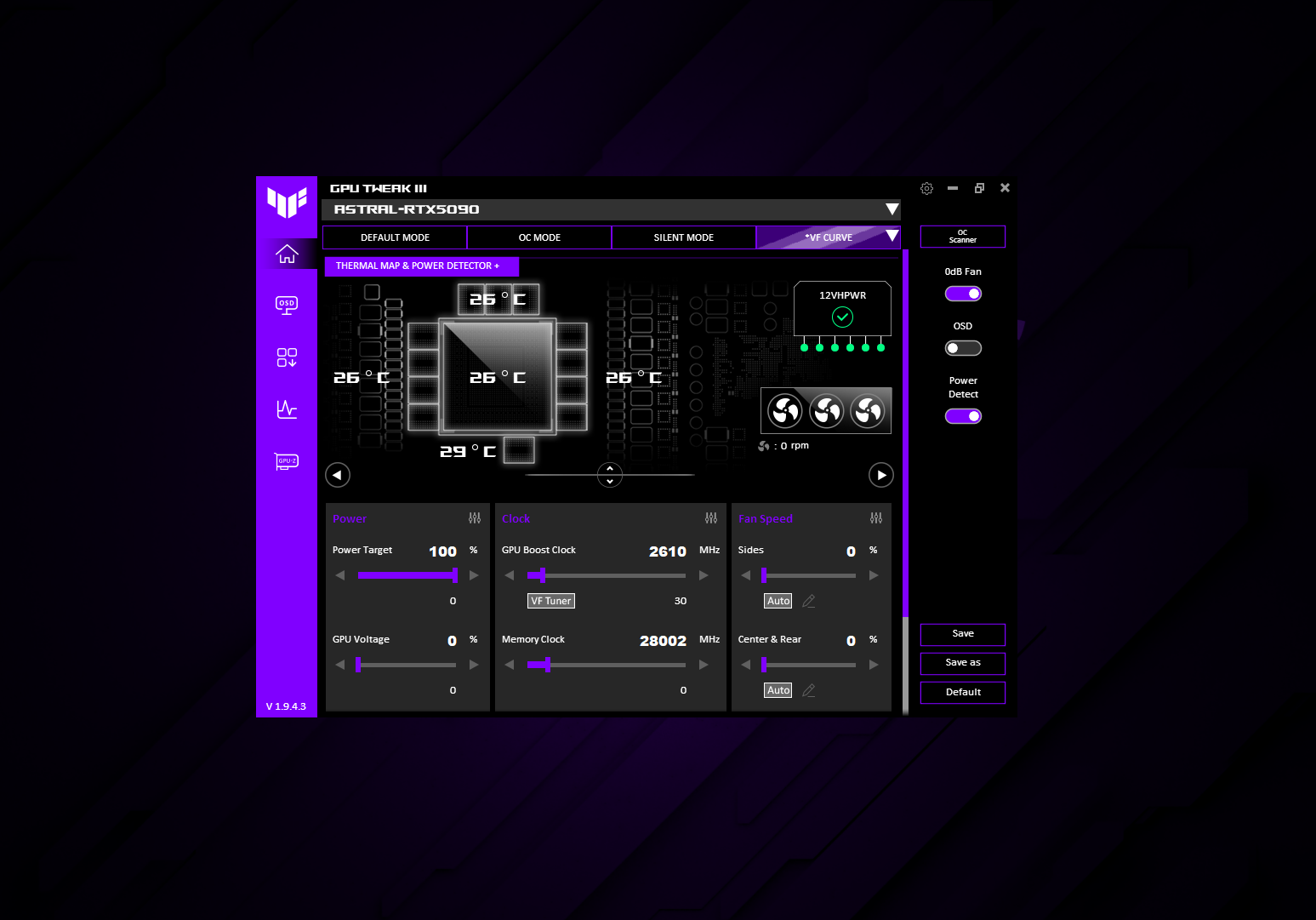Open the settings gear icon
1316x920 pixels.
tap(926, 188)
